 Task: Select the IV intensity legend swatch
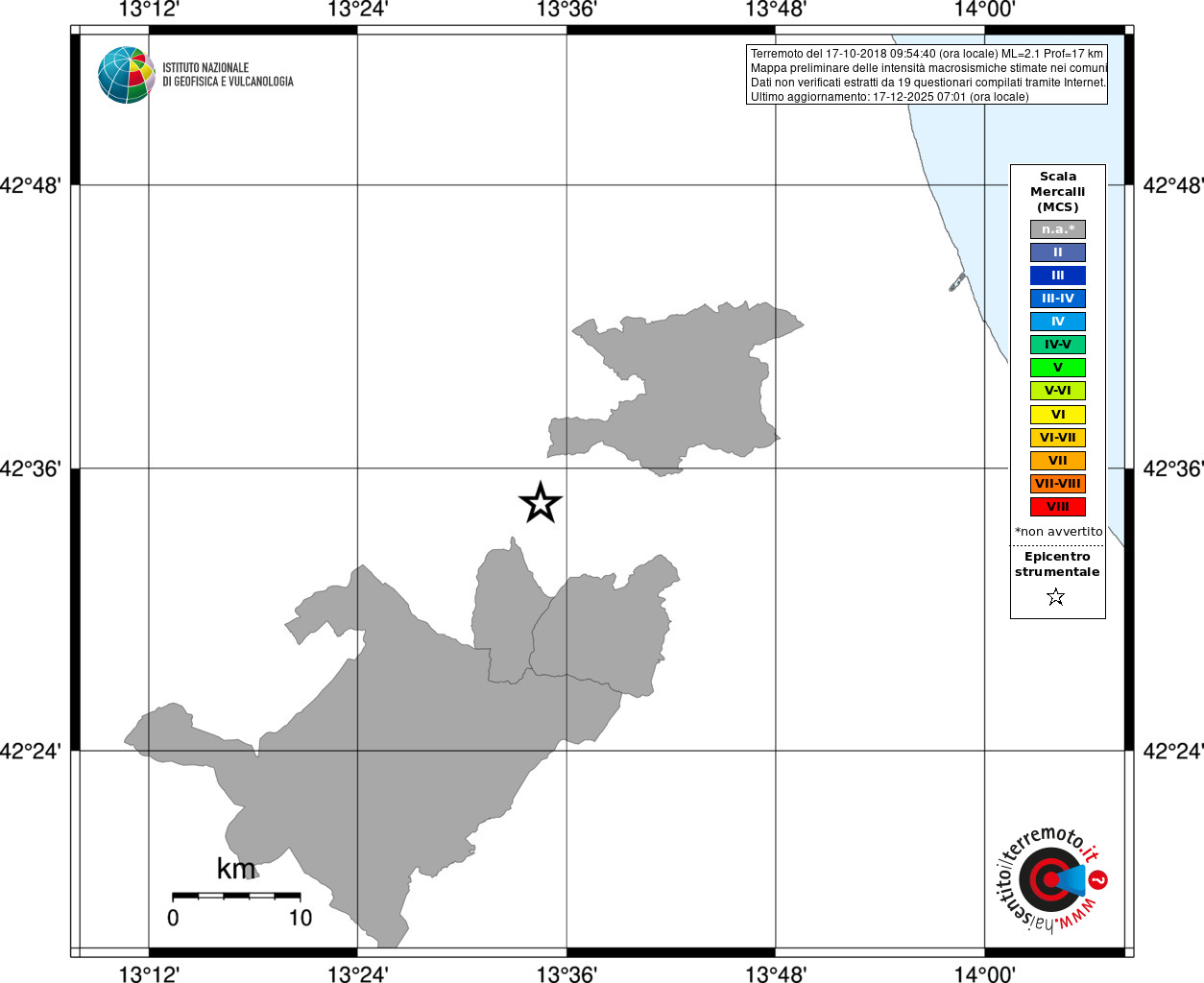pyautogui.click(x=1058, y=322)
